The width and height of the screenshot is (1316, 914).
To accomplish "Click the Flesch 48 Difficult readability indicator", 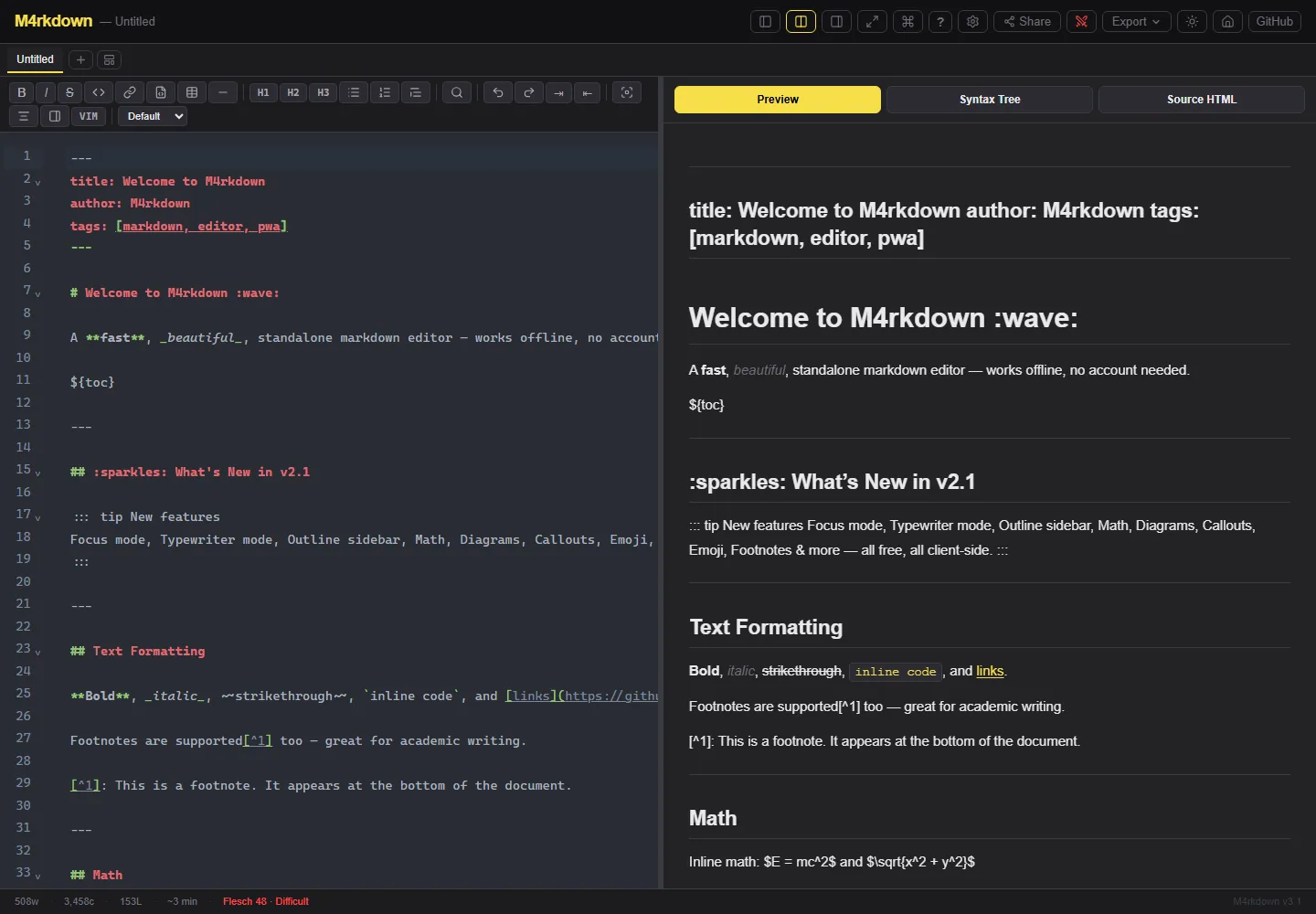I will tap(266, 901).
